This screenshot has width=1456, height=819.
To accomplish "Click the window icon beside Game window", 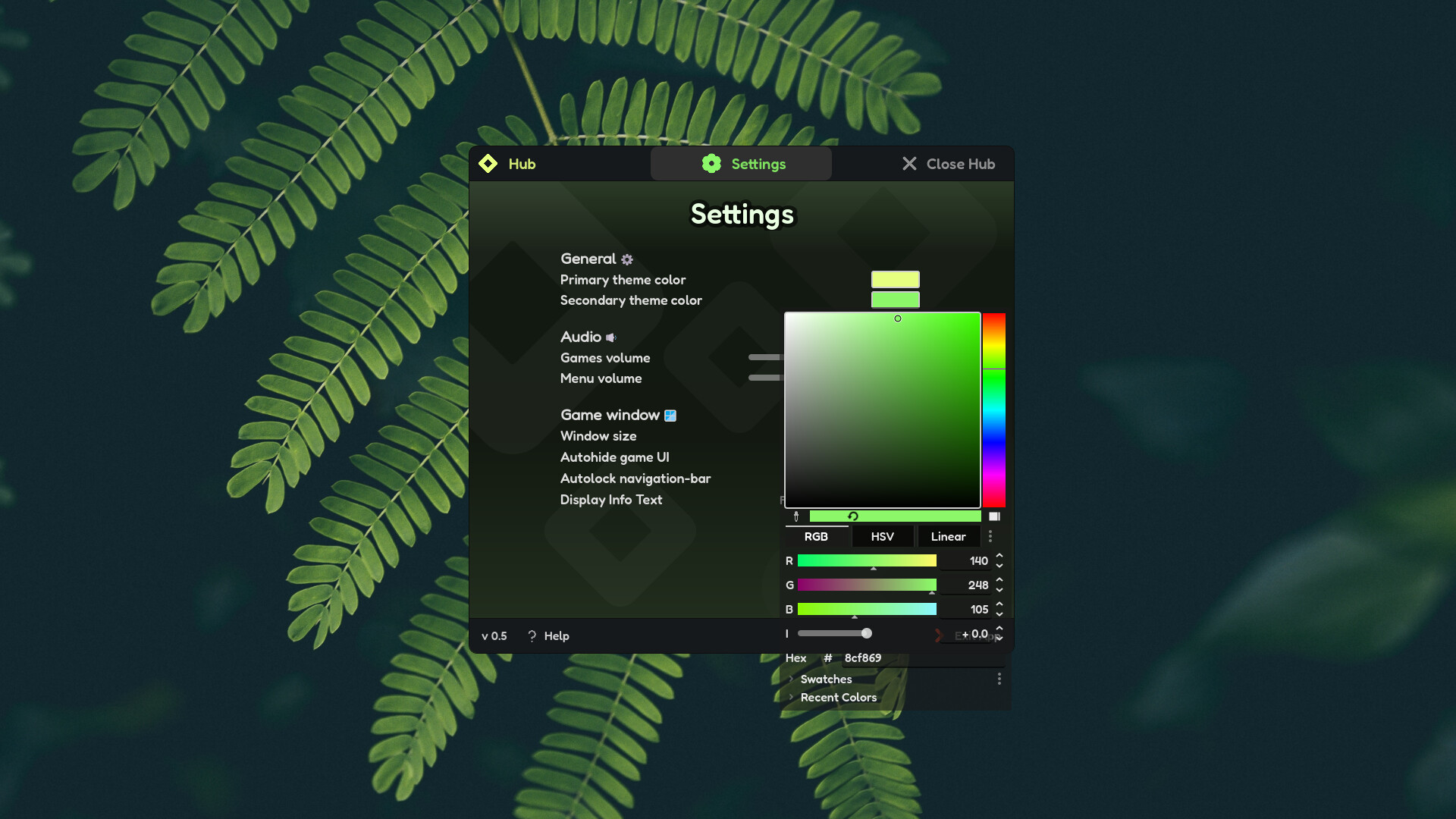I will (x=670, y=416).
